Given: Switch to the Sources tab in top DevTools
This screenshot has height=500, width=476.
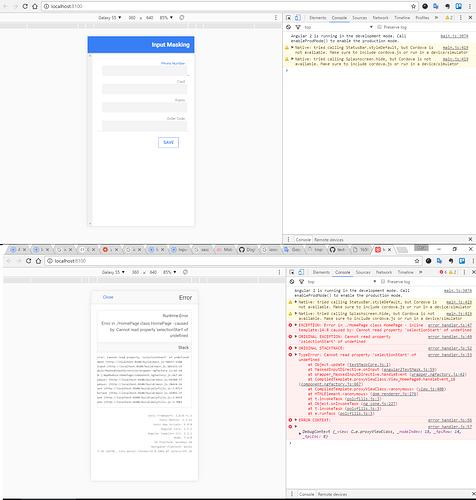Looking at the screenshot, I should [359, 18].
